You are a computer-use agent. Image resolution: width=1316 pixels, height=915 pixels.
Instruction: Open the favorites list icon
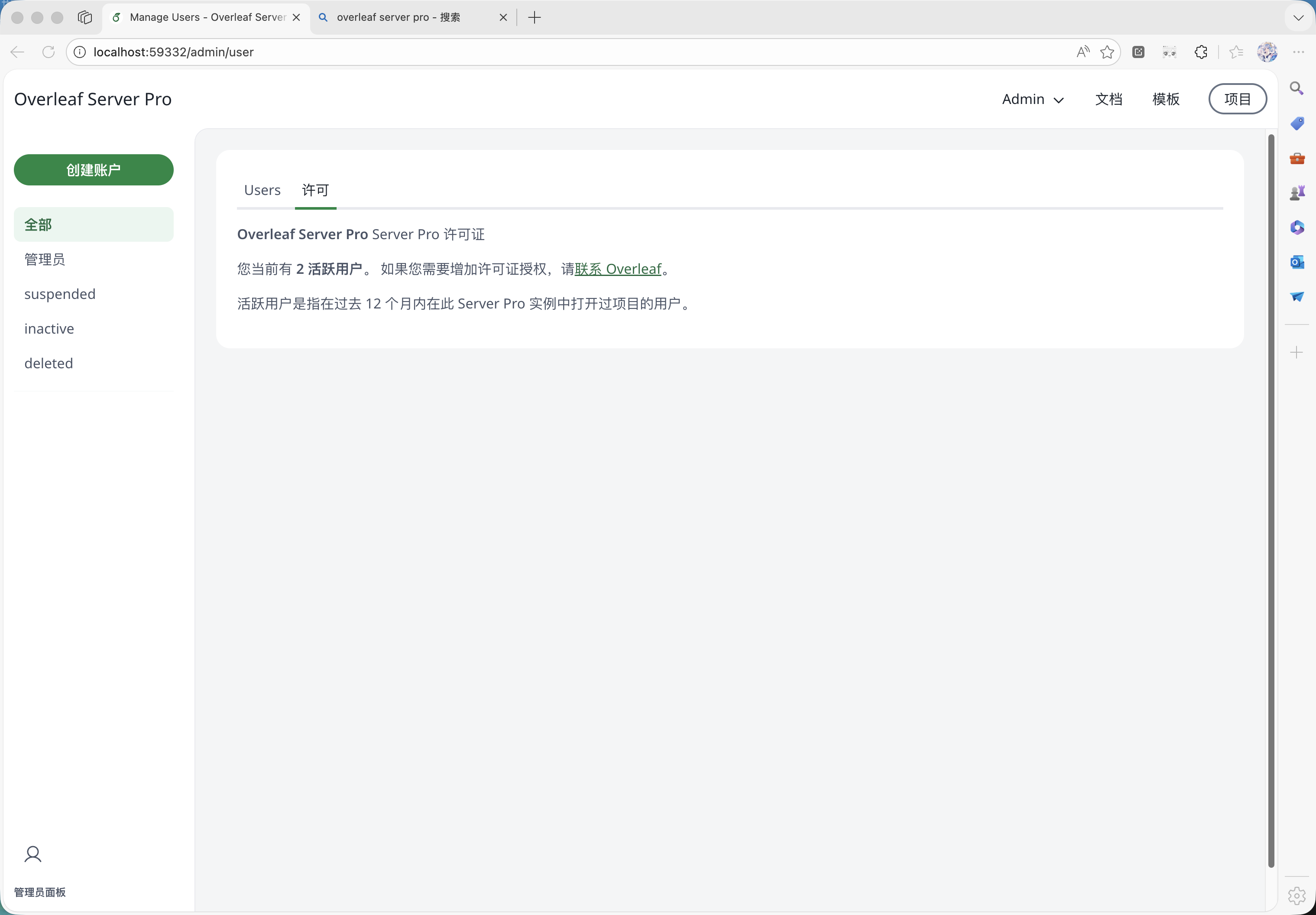point(1236,52)
